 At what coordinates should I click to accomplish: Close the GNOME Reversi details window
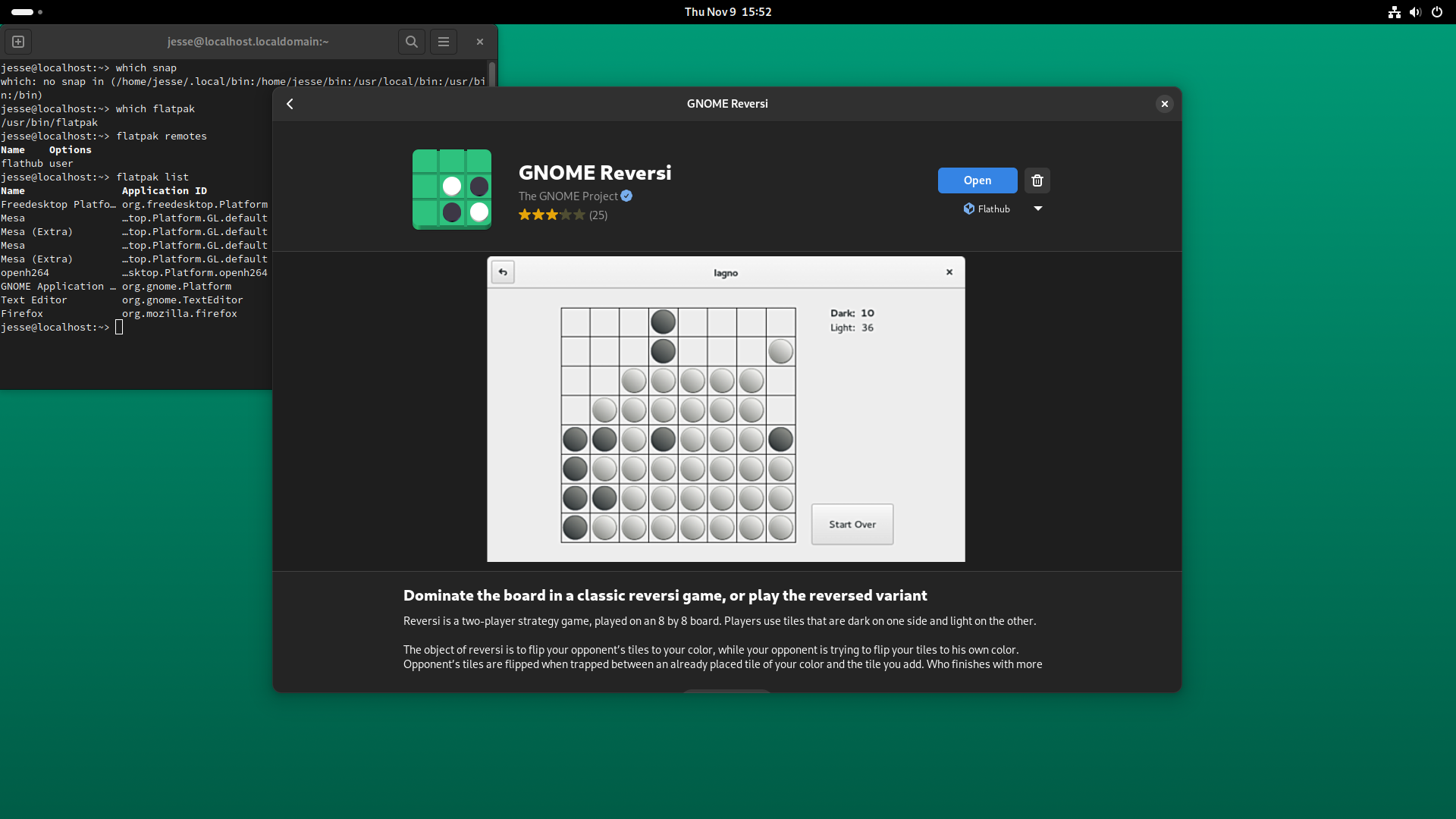pos(1165,104)
